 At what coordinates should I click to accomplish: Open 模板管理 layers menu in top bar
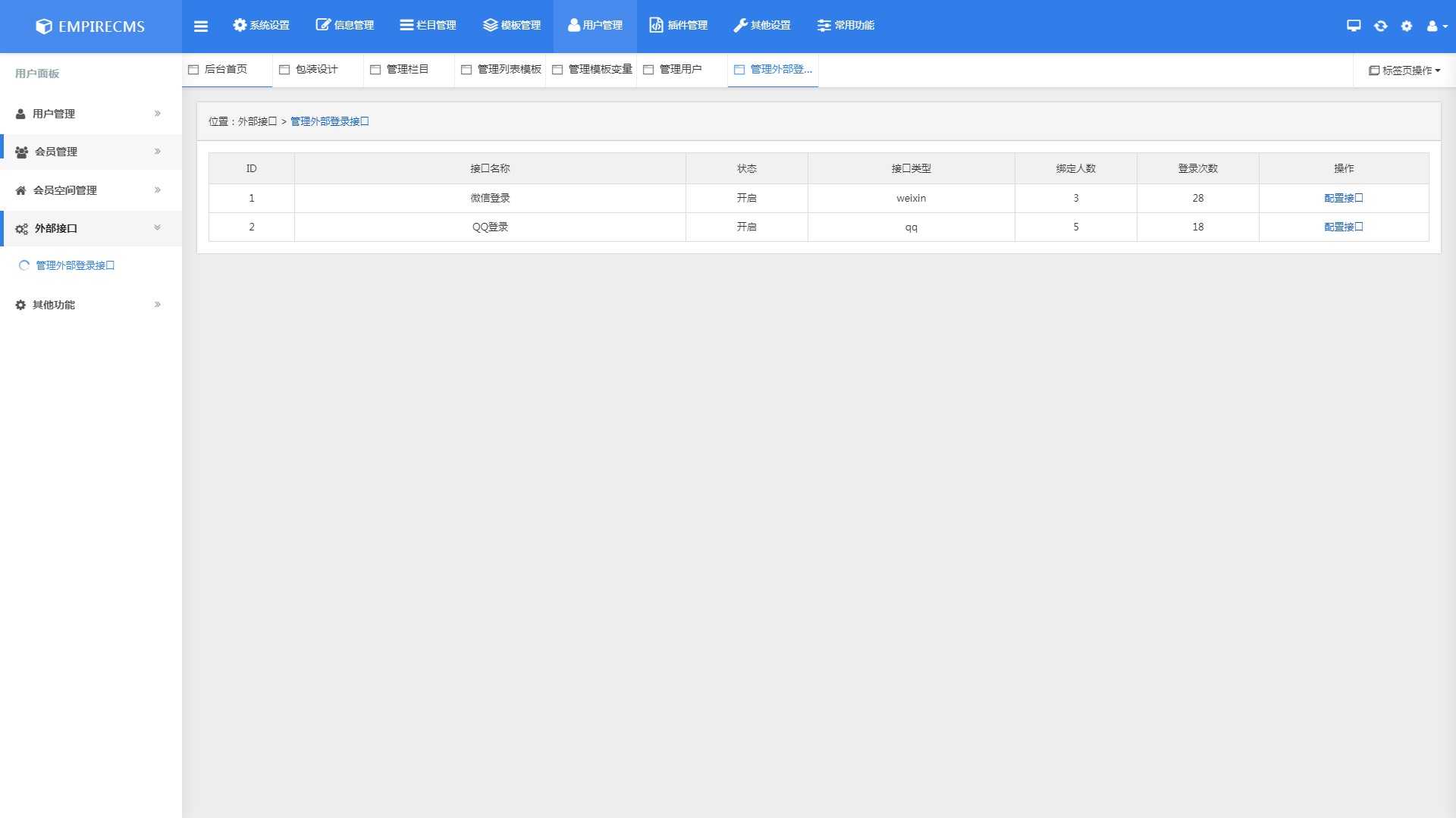point(512,26)
